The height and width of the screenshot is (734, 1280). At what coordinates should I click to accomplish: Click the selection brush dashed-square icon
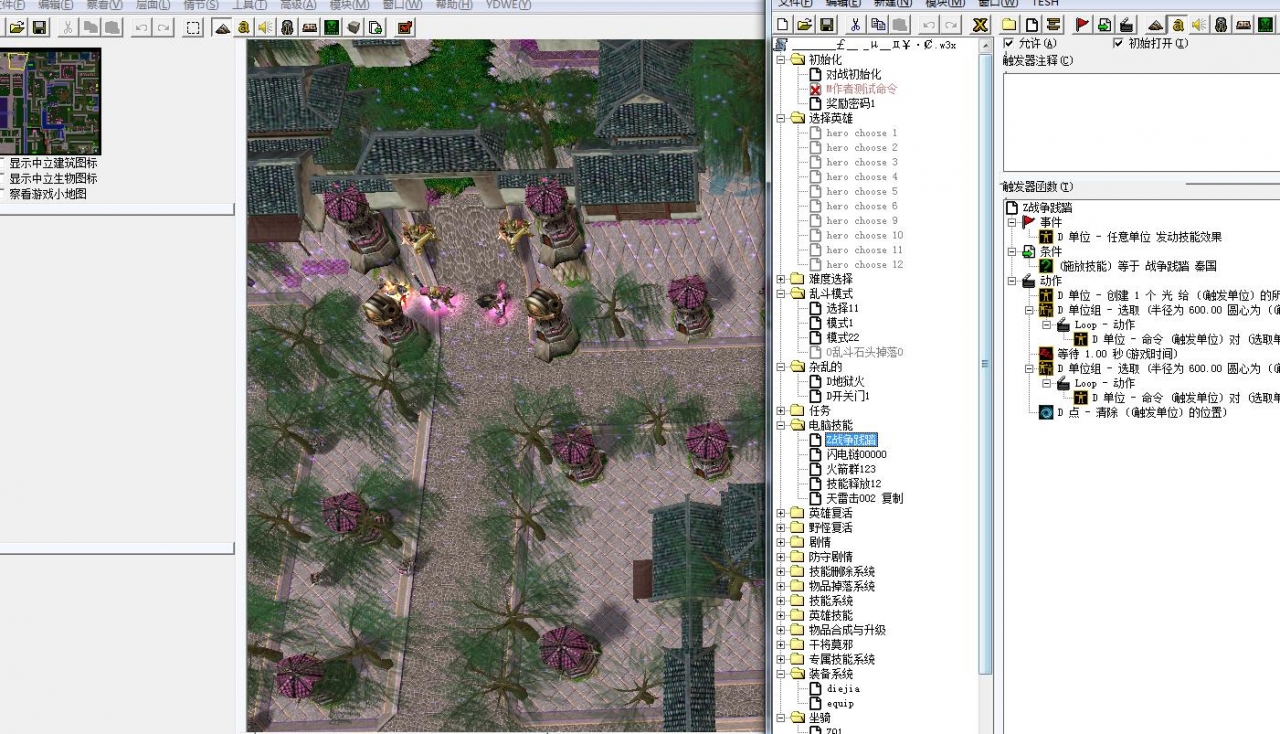coord(193,27)
